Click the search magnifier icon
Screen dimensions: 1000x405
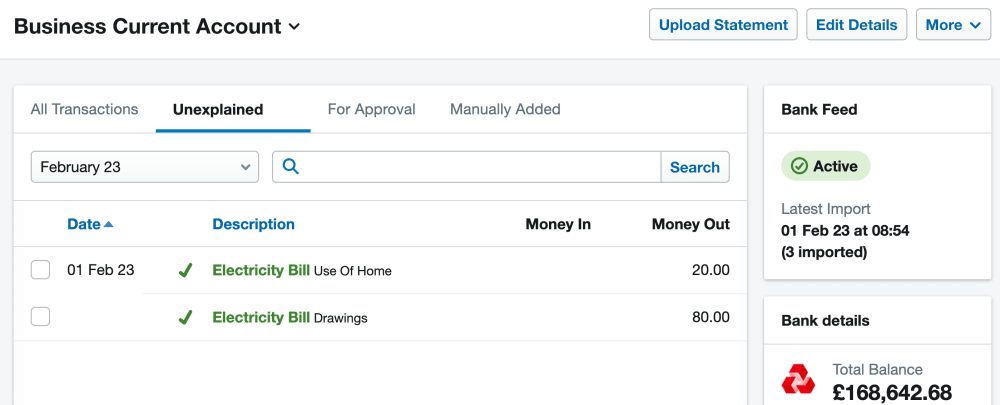[291, 167]
